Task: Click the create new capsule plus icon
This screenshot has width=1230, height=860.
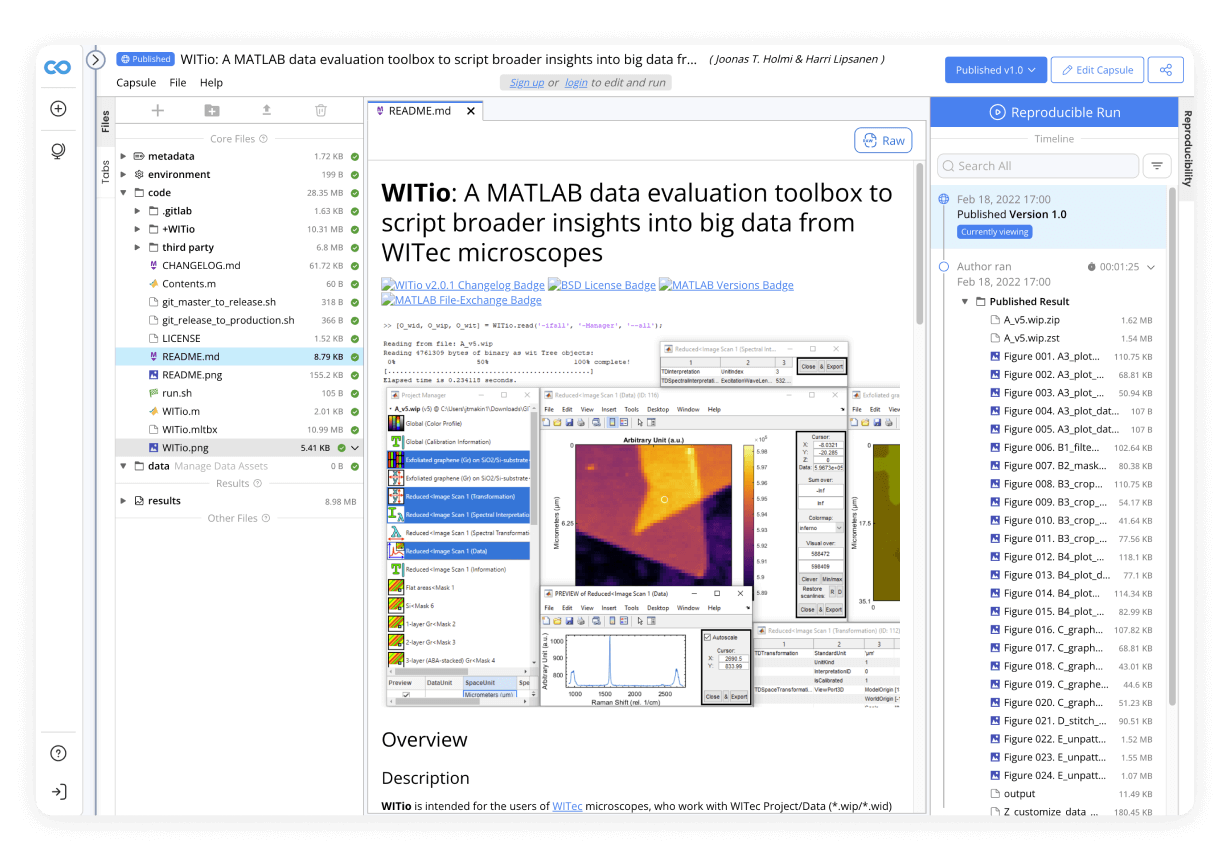Action: [58, 108]
